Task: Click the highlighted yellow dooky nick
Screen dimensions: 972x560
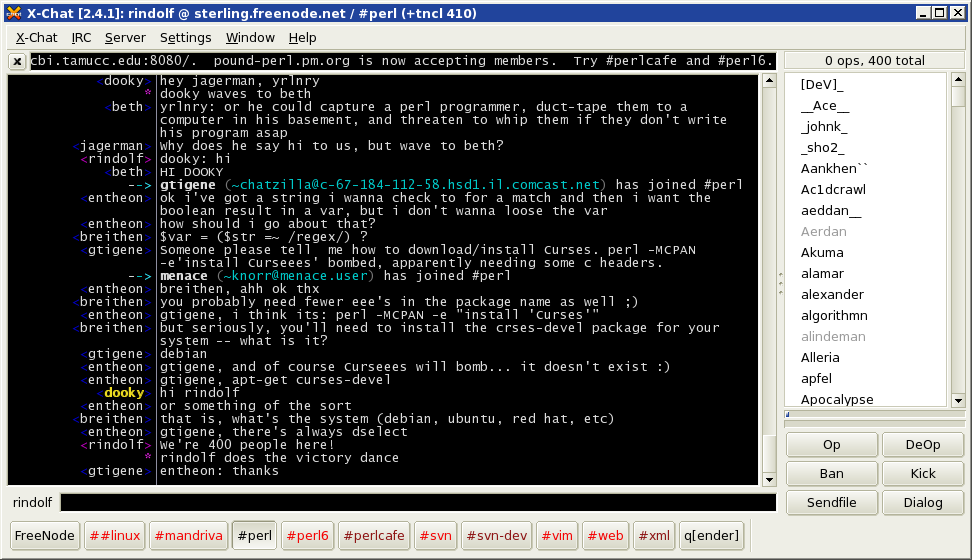Action: click(124, 393)
